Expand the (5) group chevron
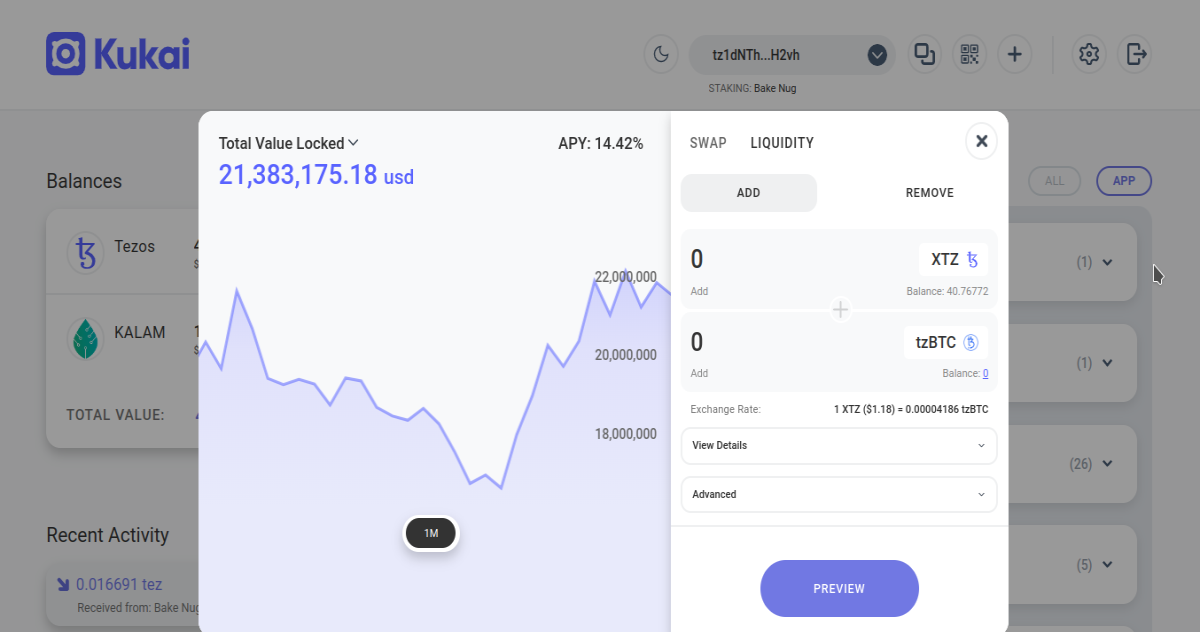This screenshot has width=1200, height=632. click(x=1107, y=565)
